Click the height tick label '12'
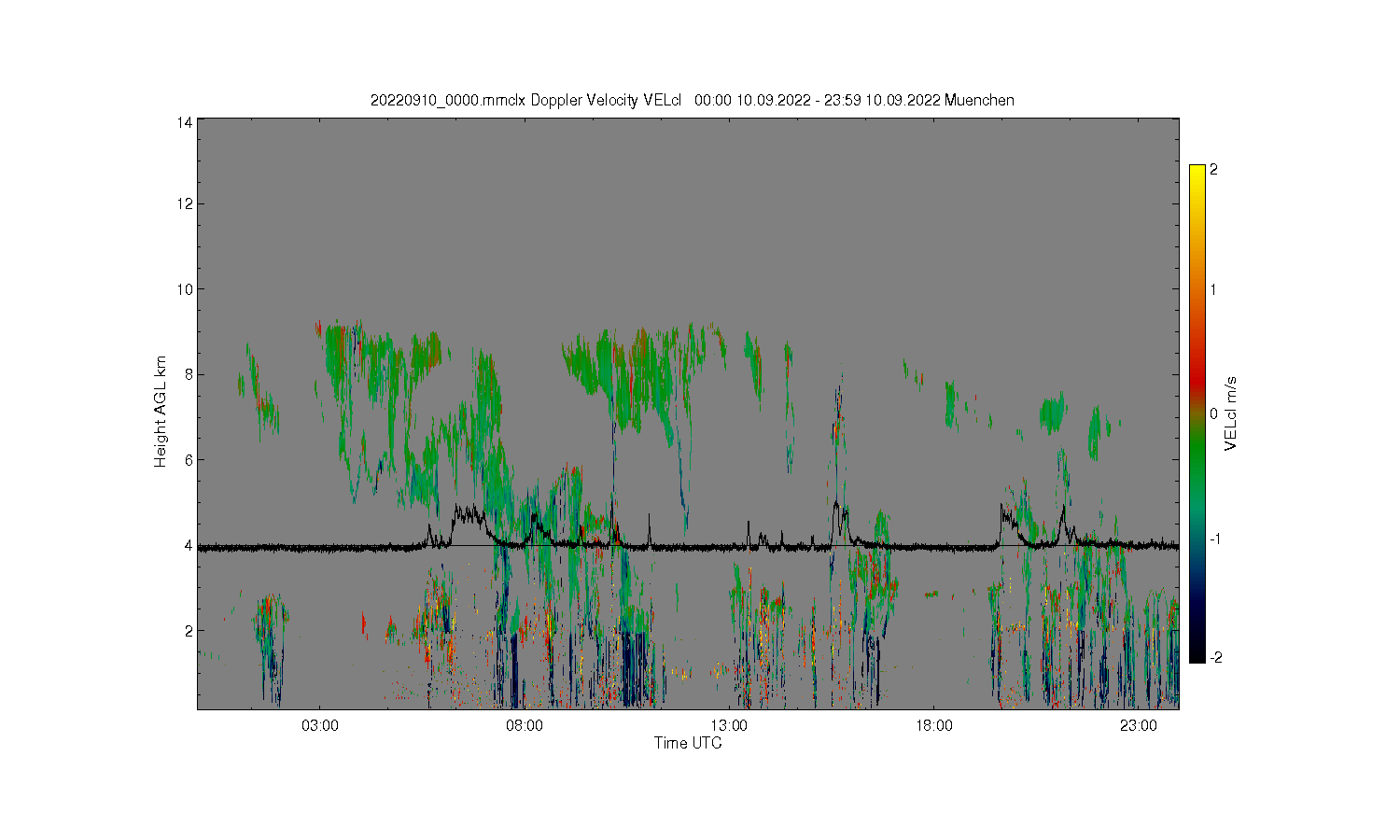Screen dimensions: 1400x840 (185, 203)
